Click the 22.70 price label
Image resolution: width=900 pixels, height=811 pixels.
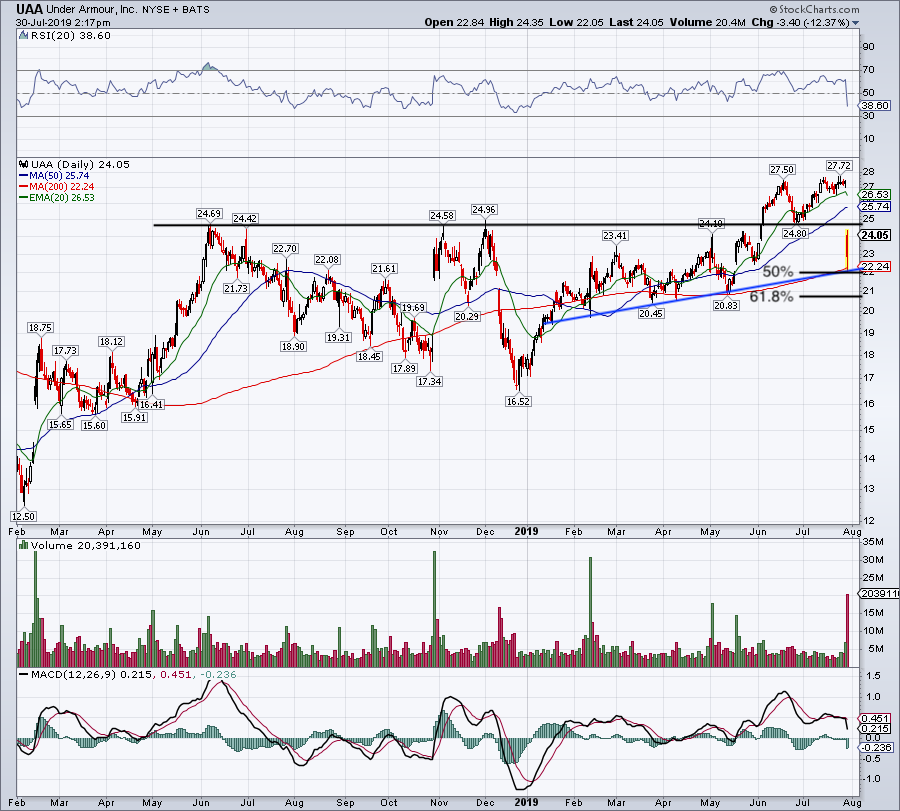[x=285, y=249]
